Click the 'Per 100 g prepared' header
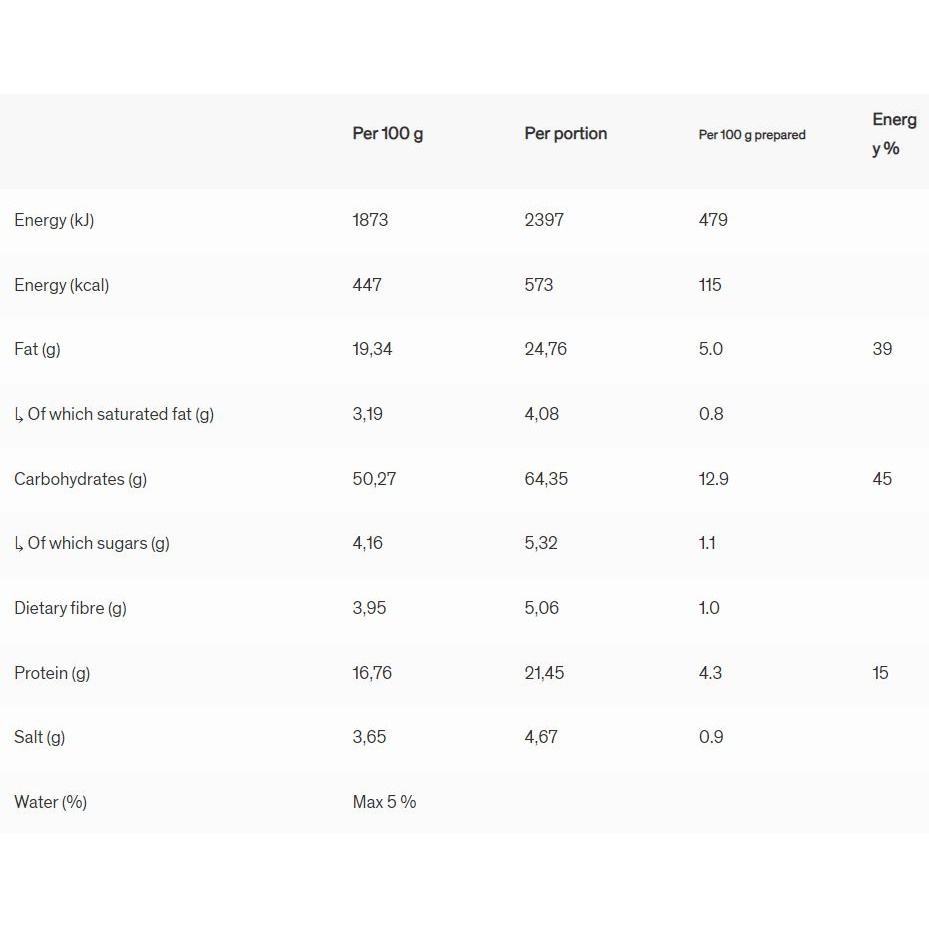The height and width of the screenshot is (929, 929). pos(751,135)
